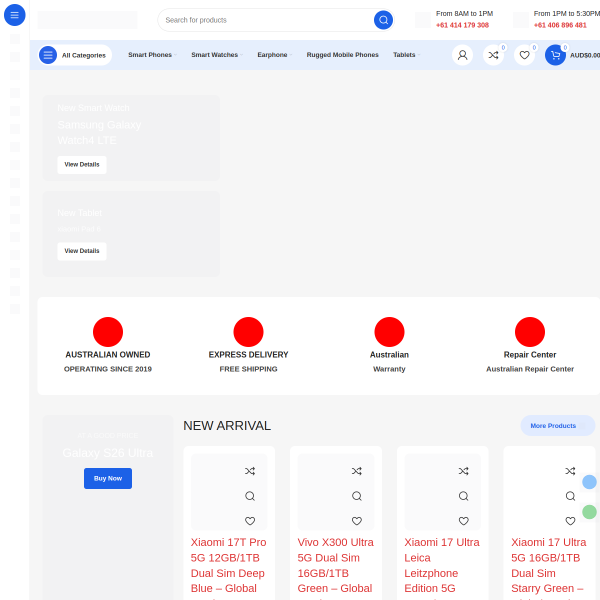
Task: Open the compare shuffle icon in header
Action: pyautogui.click(x=493, y=55)
